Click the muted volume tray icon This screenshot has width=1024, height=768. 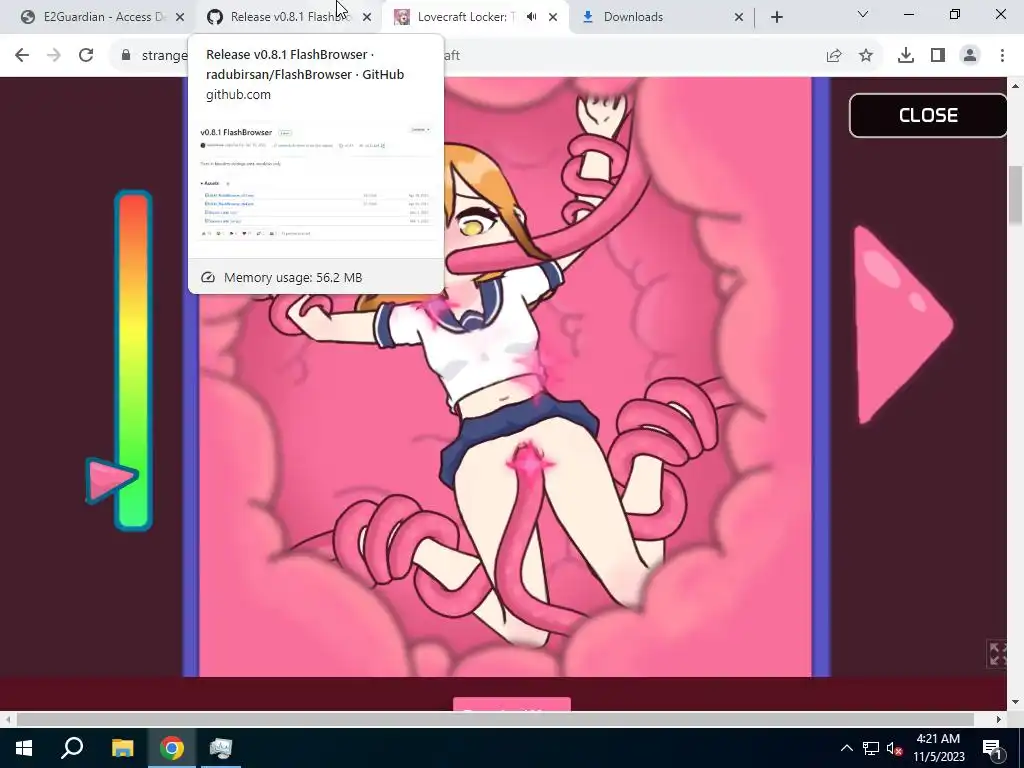(x=895, y=748)
